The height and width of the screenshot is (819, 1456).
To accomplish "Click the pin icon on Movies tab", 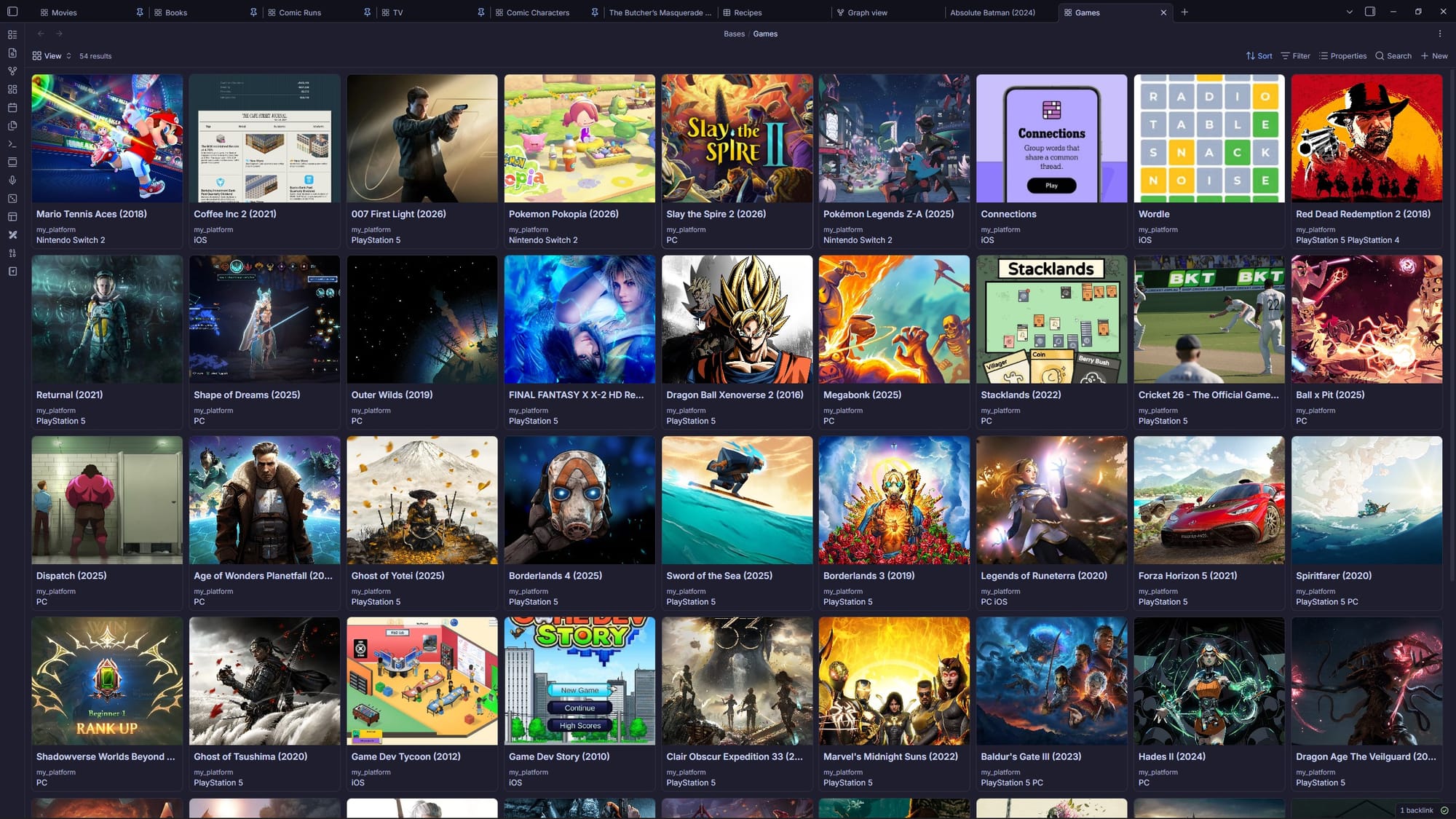I will click(139, 12).
